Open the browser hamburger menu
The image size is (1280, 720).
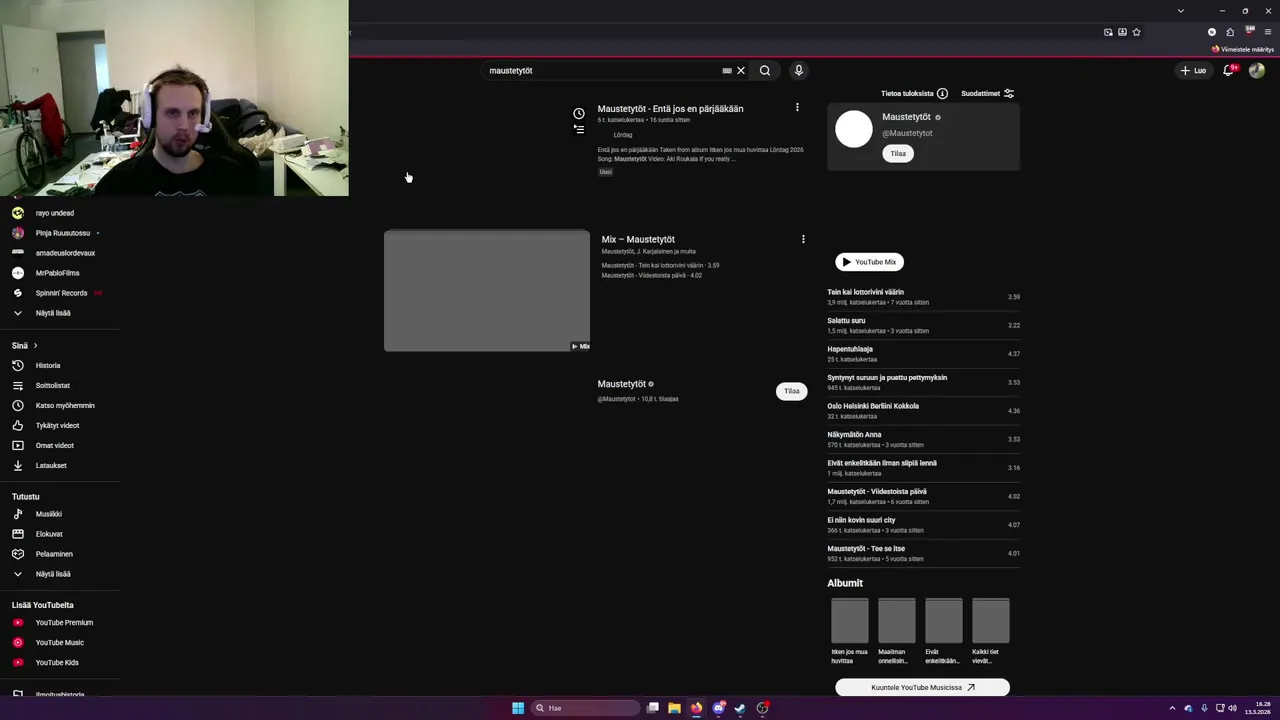coord(1268,32)
